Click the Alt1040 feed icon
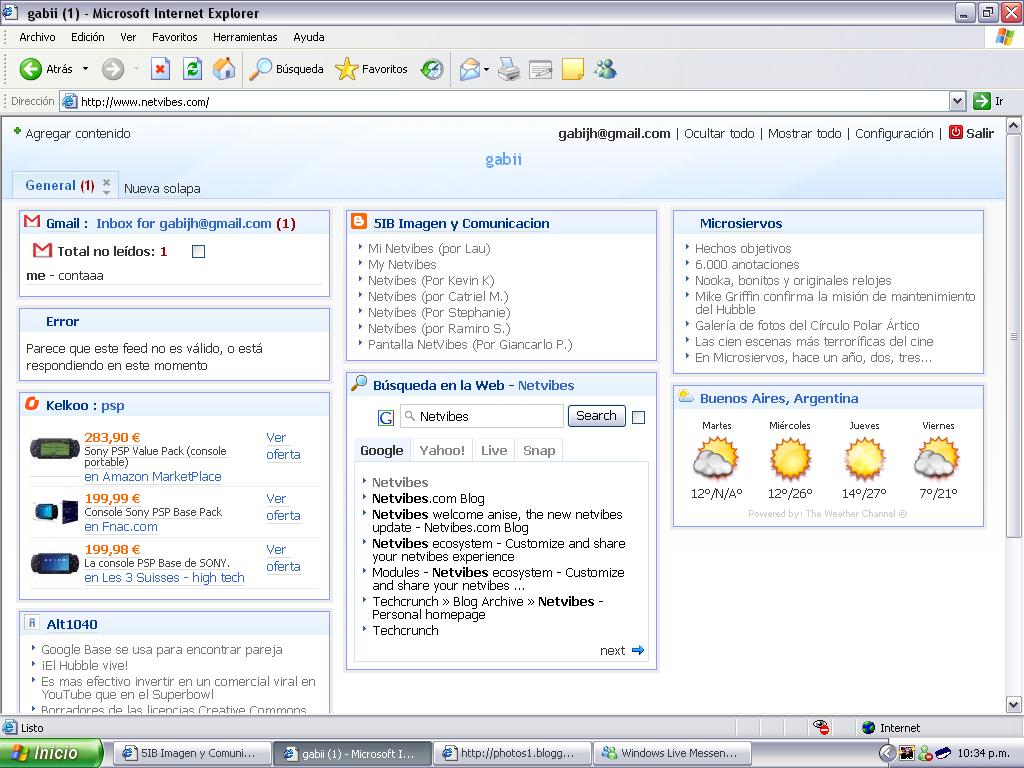This screenshot has height=768, width=1024. coord(31,623)
